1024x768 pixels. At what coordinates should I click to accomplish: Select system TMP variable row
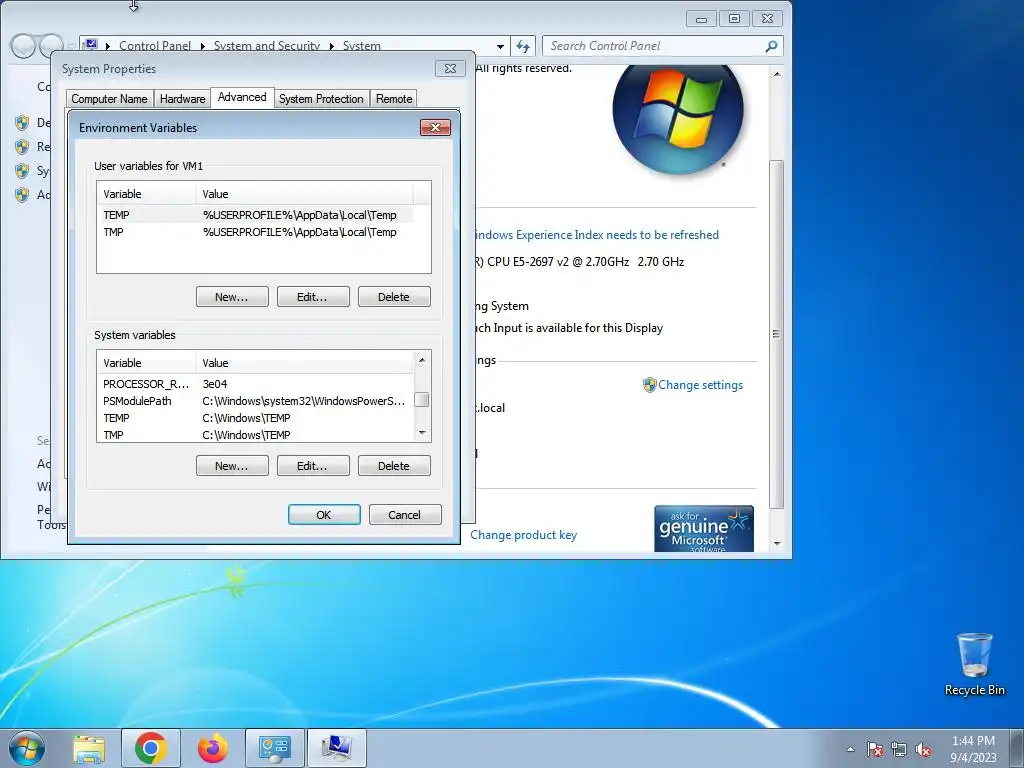pos(255,435)
